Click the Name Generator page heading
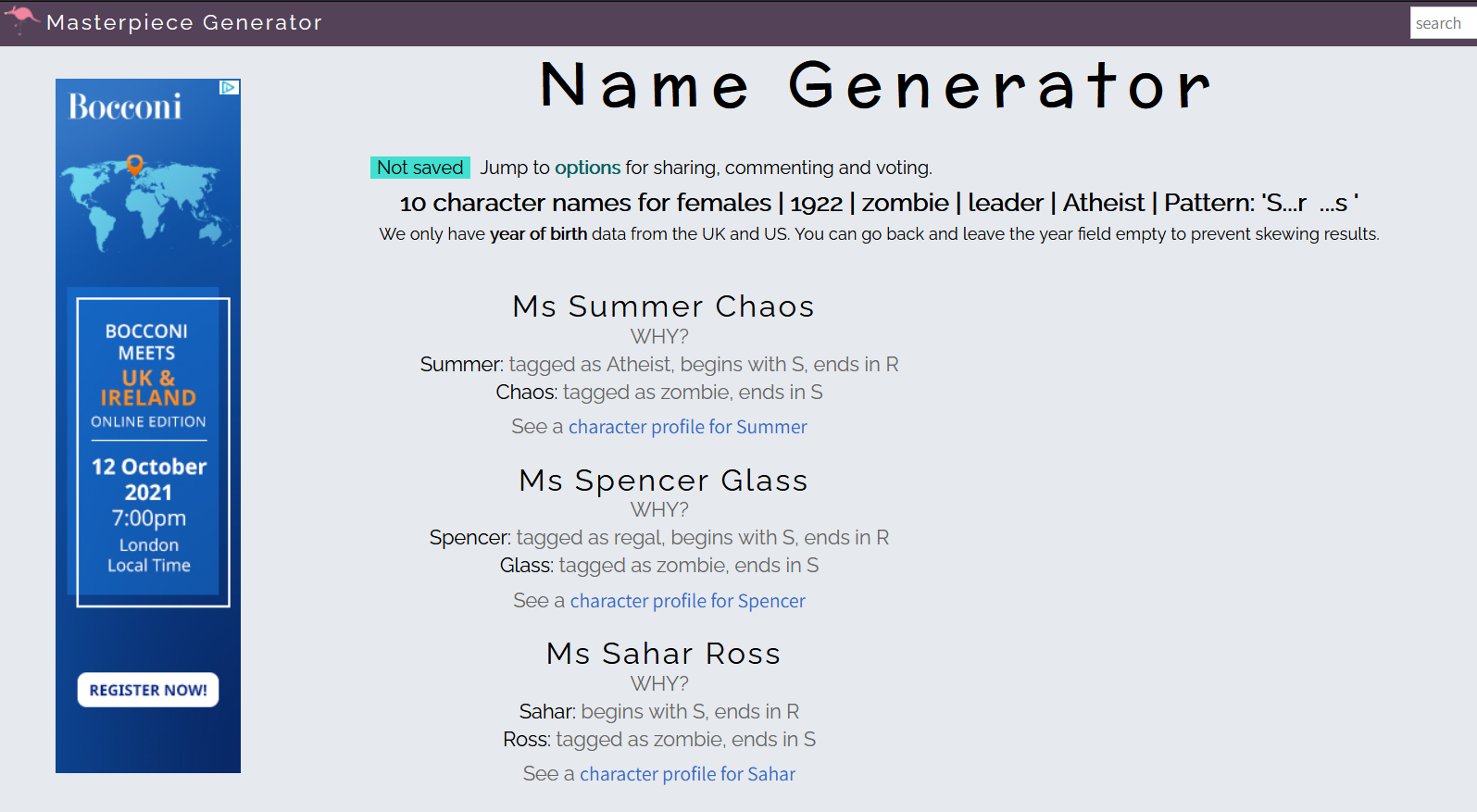The width and height of the screenshot is (1477, 812). [x=875, y=85]
